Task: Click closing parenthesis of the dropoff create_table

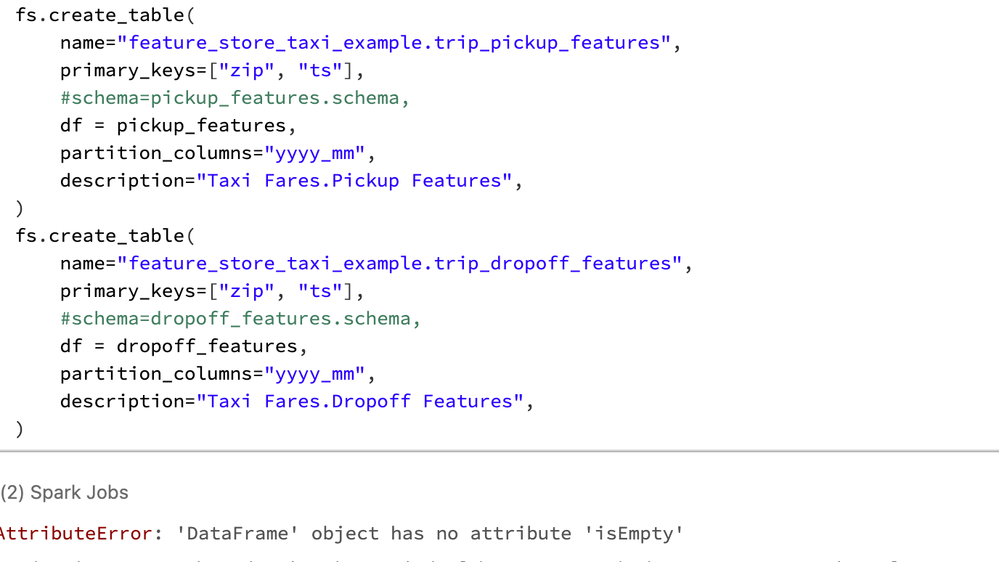Action: 19,429
